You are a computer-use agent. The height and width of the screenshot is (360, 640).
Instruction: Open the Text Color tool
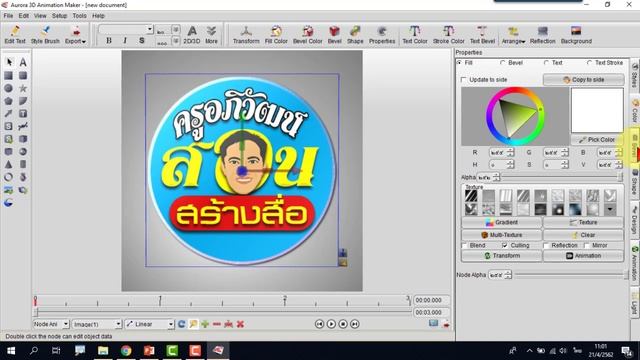415,35
